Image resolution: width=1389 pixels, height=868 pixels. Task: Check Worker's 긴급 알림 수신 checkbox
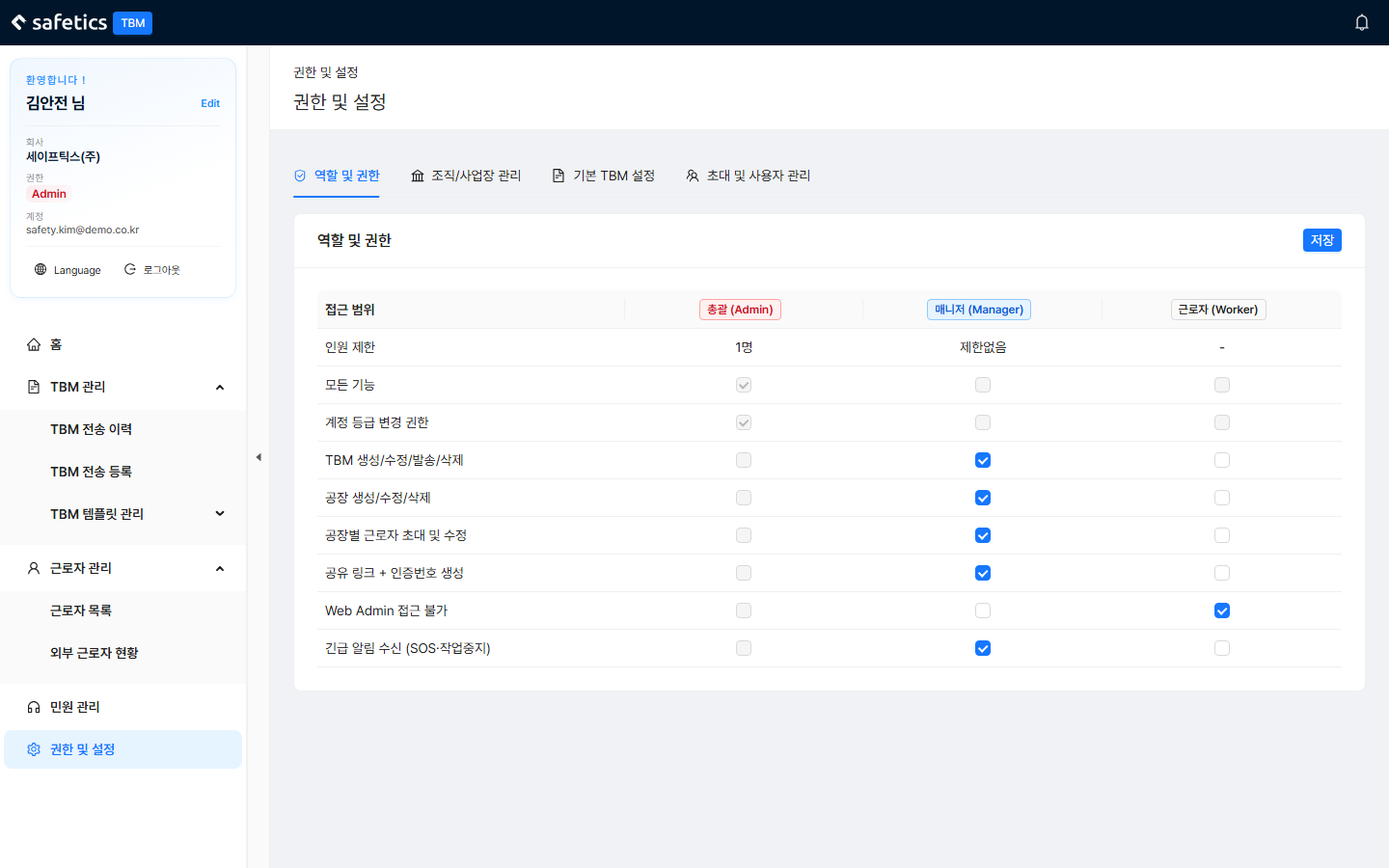1222,648
